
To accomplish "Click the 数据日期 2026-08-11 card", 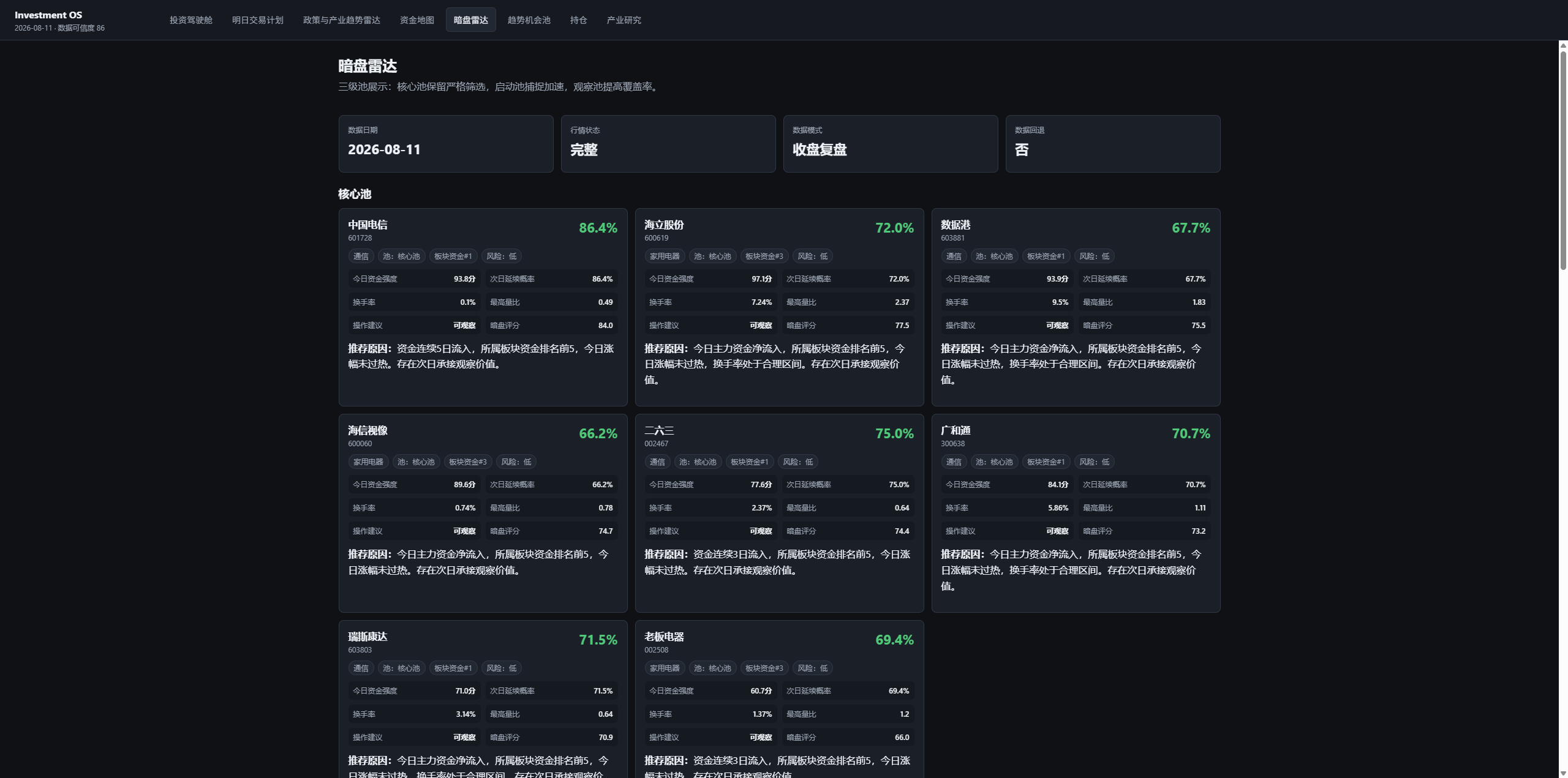I will 446,144.
